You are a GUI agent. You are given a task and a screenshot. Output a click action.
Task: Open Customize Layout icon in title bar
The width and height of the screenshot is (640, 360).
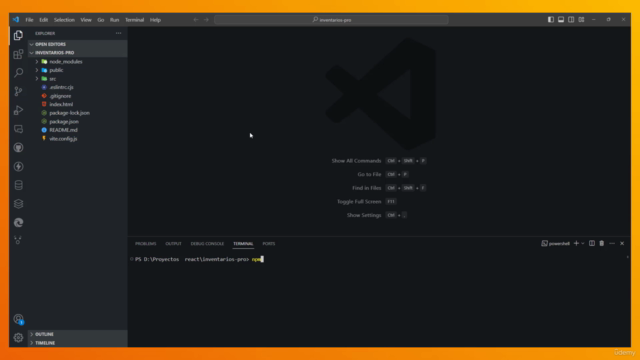click(581, 20)
